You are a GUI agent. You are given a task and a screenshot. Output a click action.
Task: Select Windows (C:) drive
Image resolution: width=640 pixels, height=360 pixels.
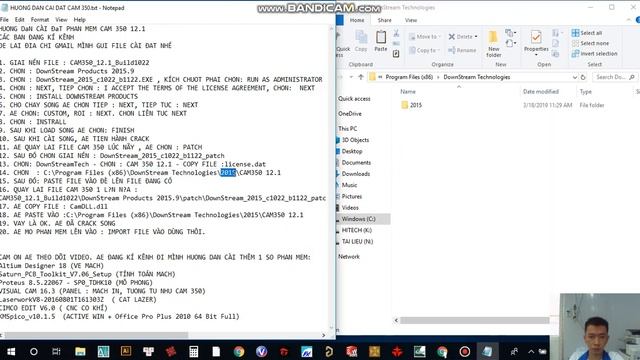(358, 219)
